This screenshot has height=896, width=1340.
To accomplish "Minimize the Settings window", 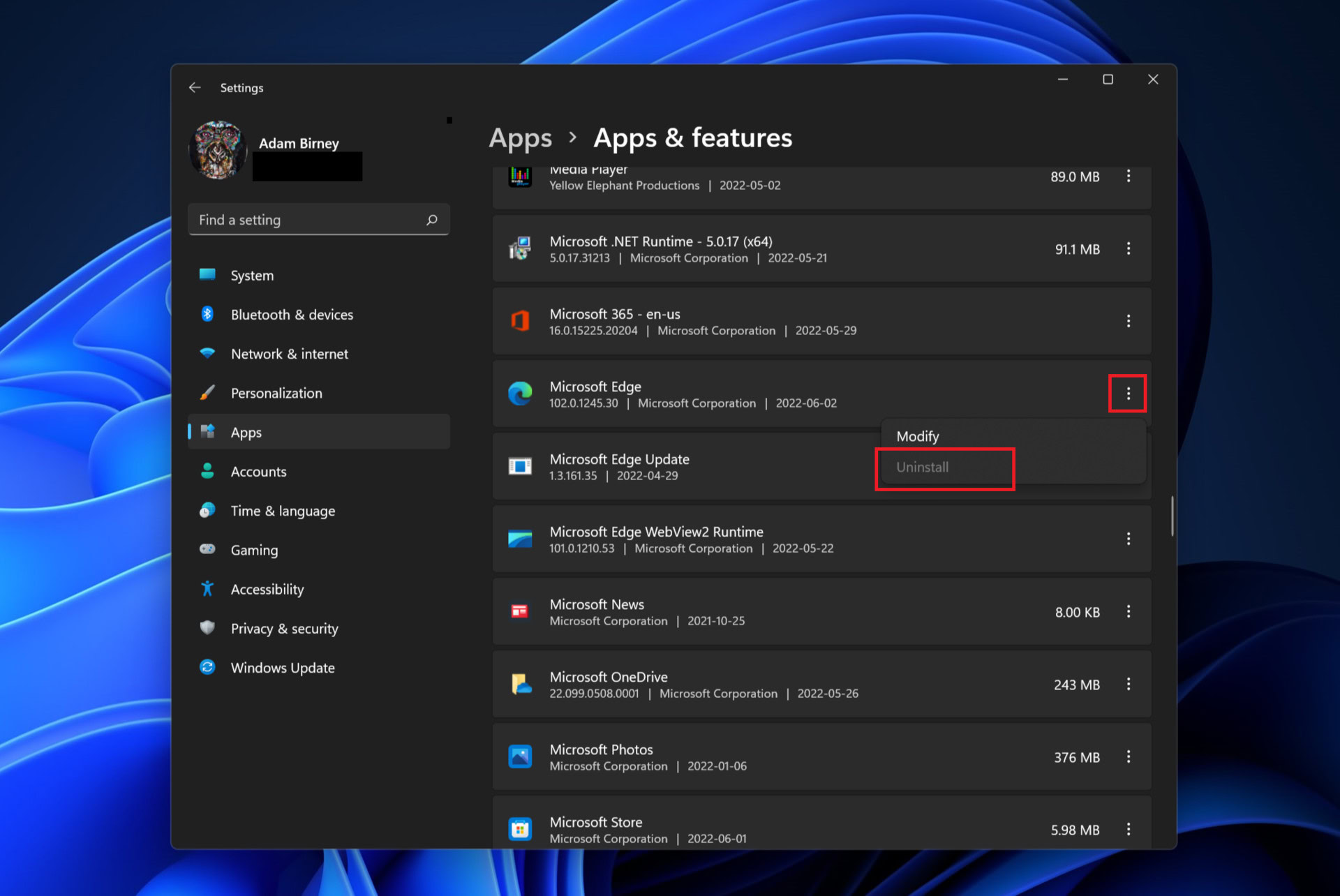I will [1062, 80].
